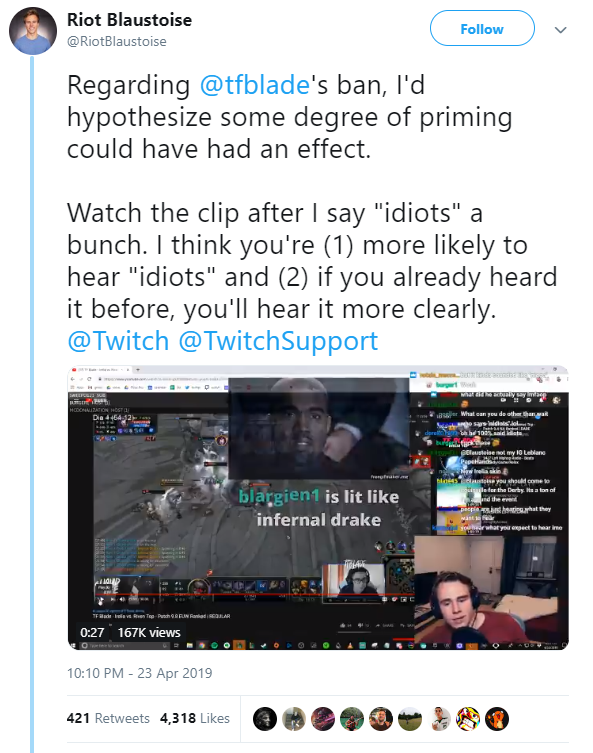Open third liker's purple avatar
Screen dimensions: 593x753
pos(323,719)
